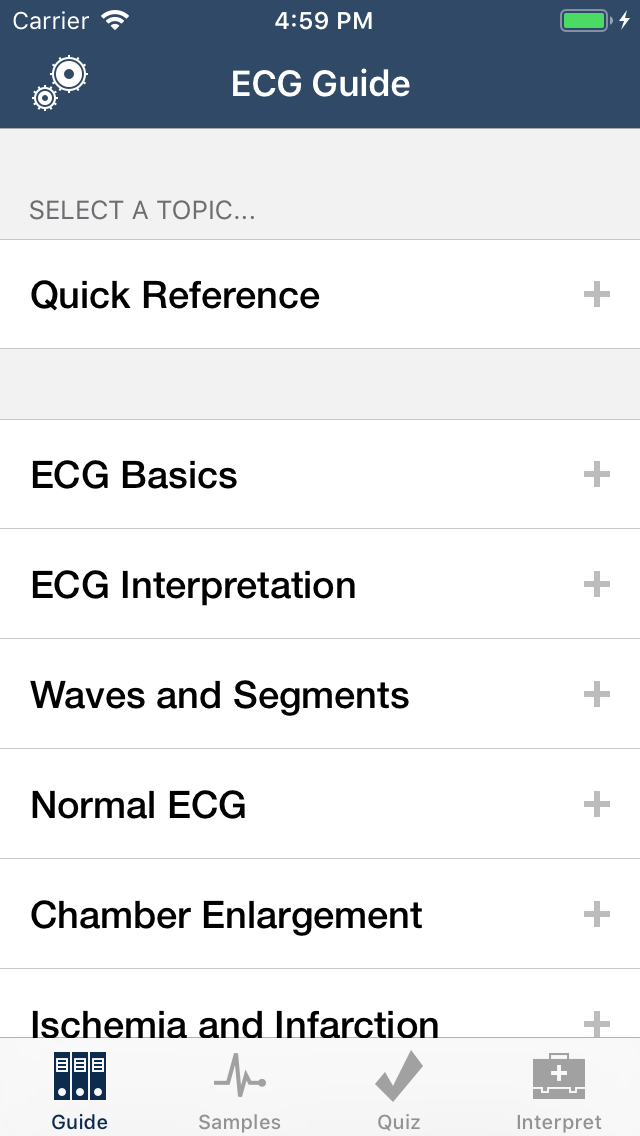Tap the Samples heartbeat waveform icon

tap(239, 1078)
